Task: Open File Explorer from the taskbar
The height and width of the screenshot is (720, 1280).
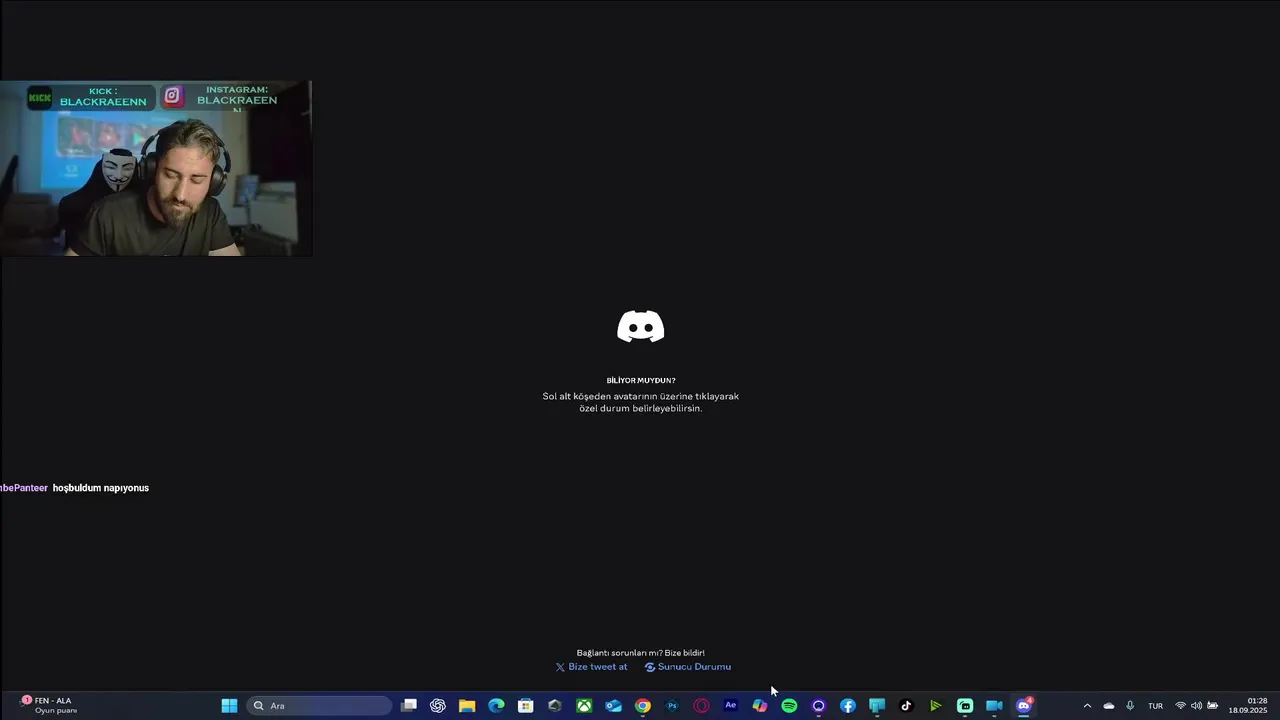Action: tap(467, 706)
